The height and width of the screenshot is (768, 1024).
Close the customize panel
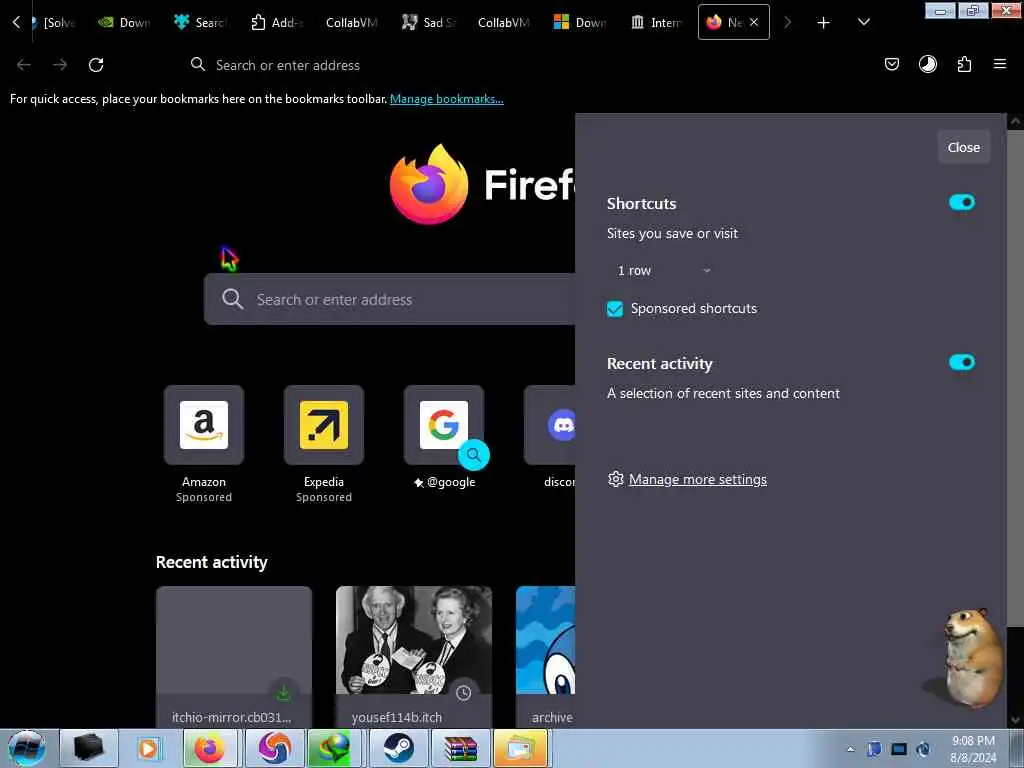pos(963,148)
